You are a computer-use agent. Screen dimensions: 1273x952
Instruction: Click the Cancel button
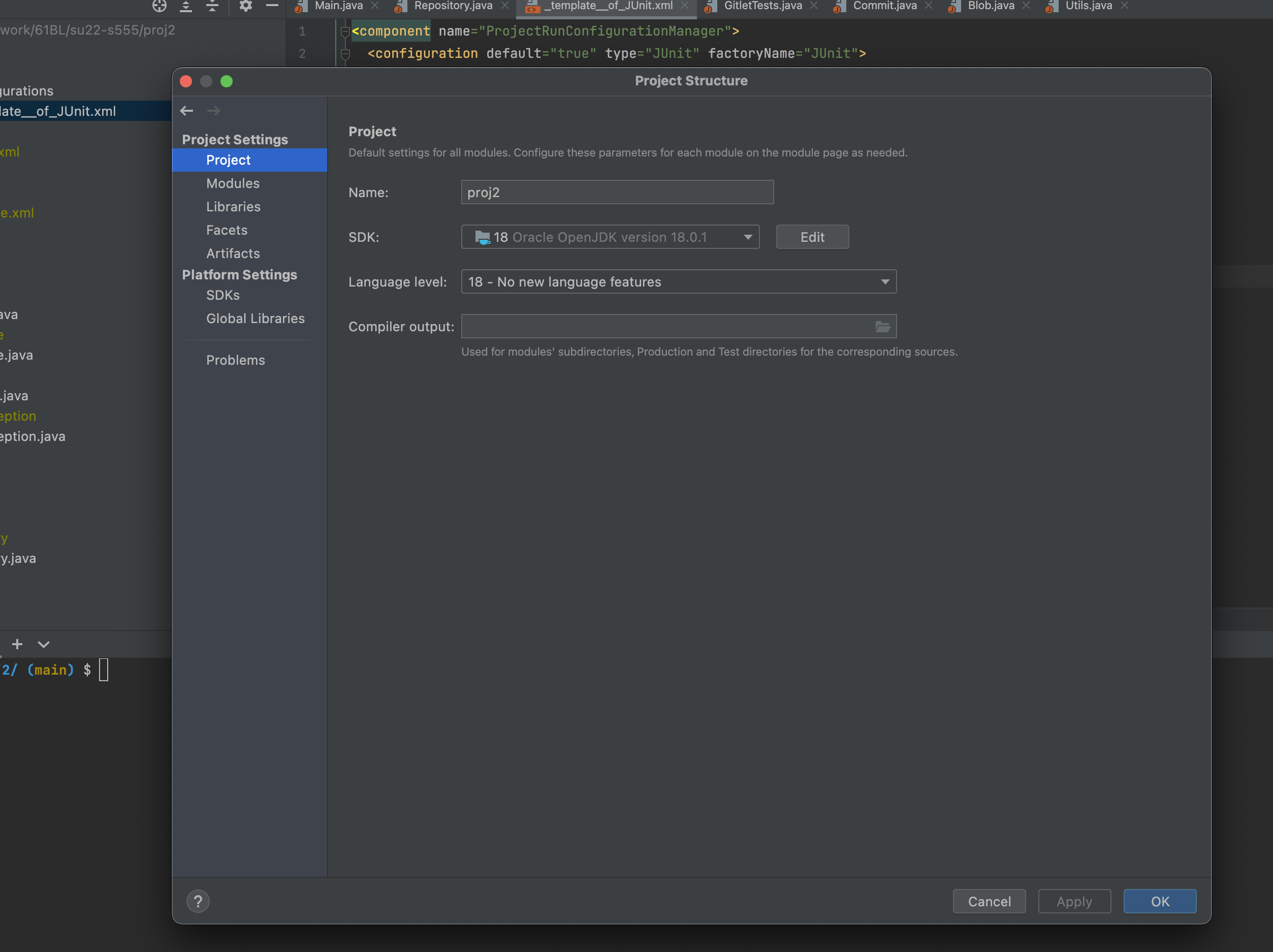pos(989,901)
